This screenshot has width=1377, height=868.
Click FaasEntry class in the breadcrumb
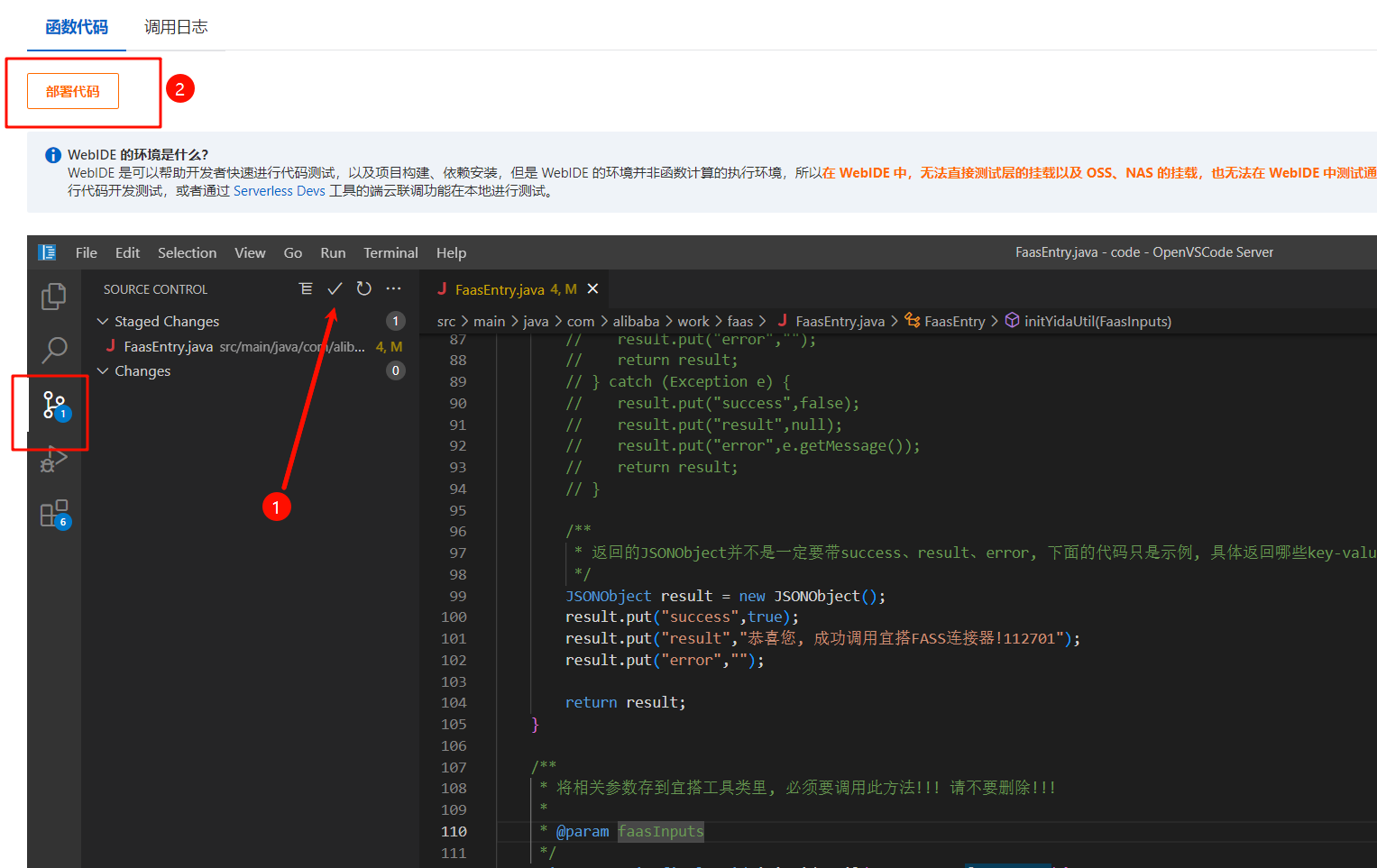954,321
